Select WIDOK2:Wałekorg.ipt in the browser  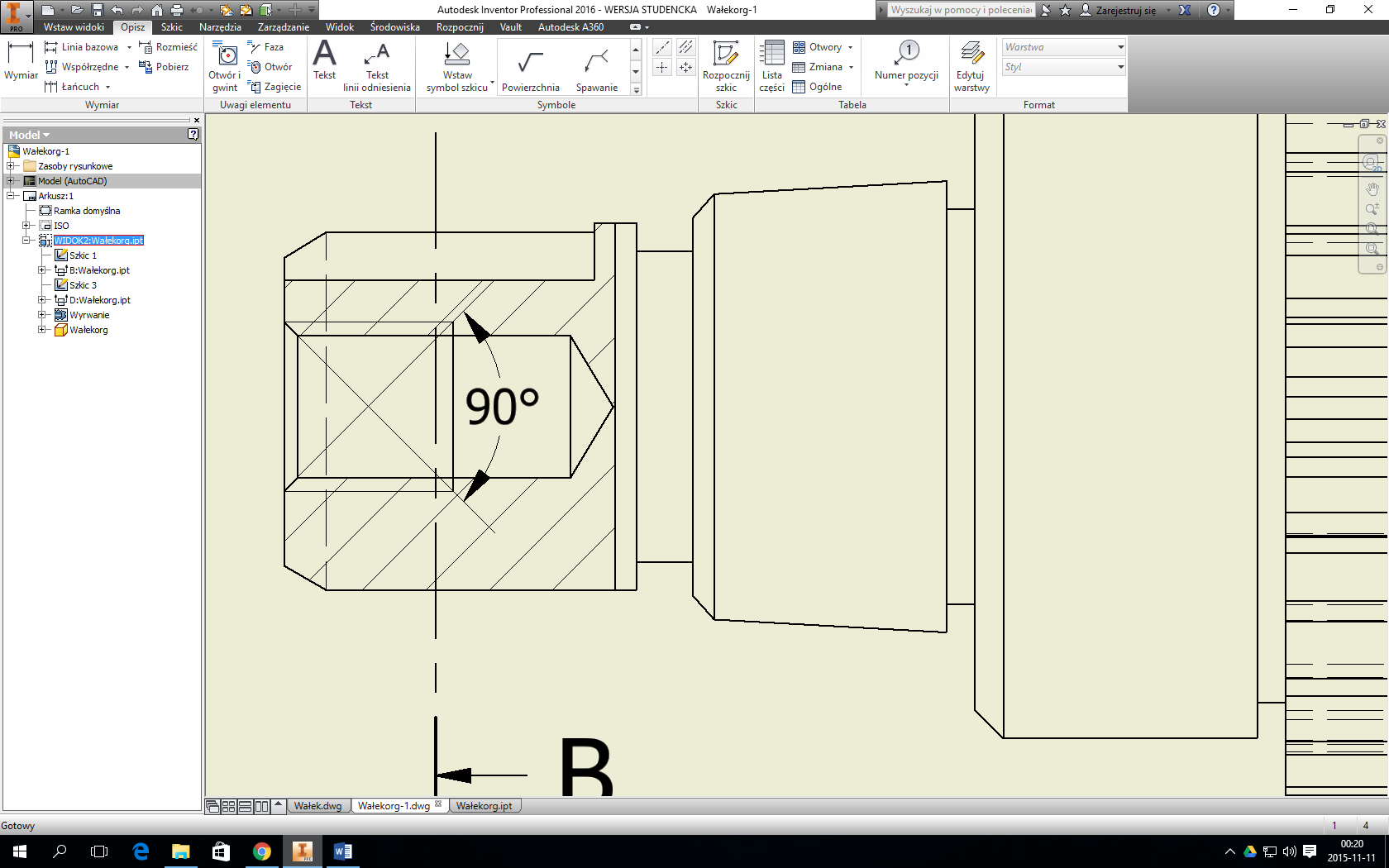click(98, 241)
